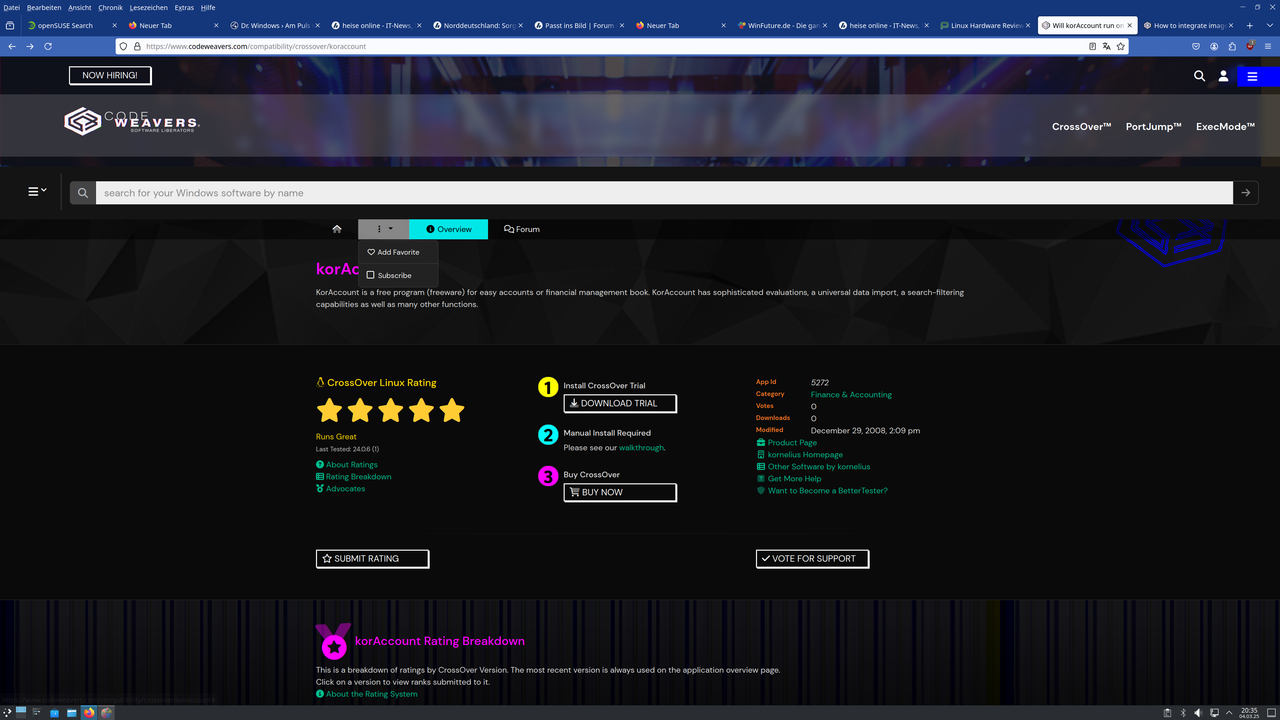This screenshot has height=720, width=1280.
Task: Reload the page
Action: [x=47, y=46]
